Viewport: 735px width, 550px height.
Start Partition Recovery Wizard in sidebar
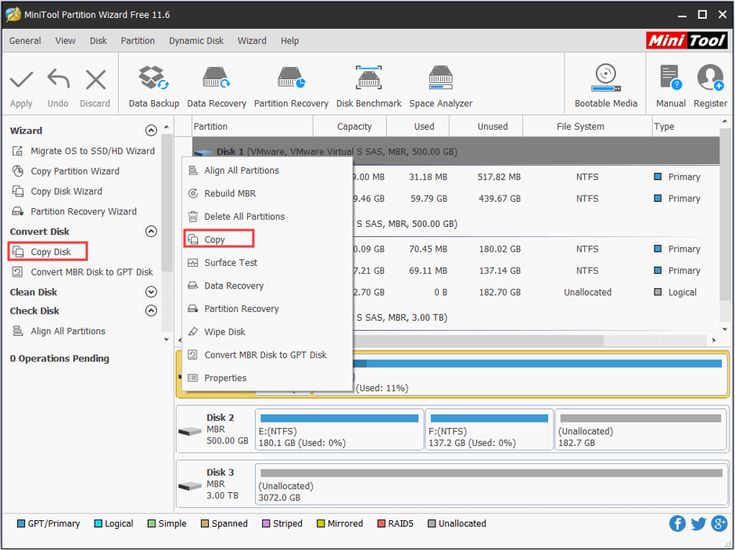(x=74, y=211)
